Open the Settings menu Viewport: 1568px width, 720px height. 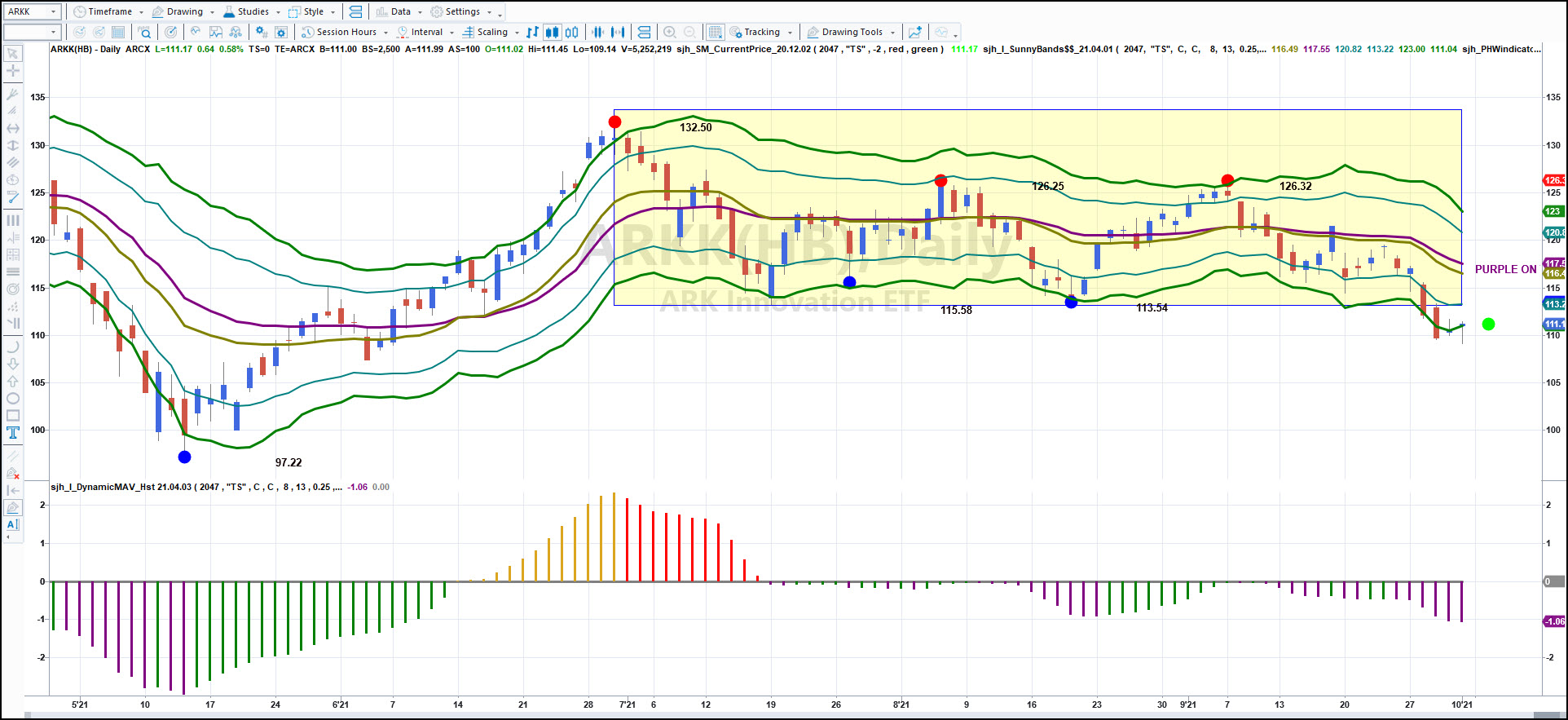point(456,11)
